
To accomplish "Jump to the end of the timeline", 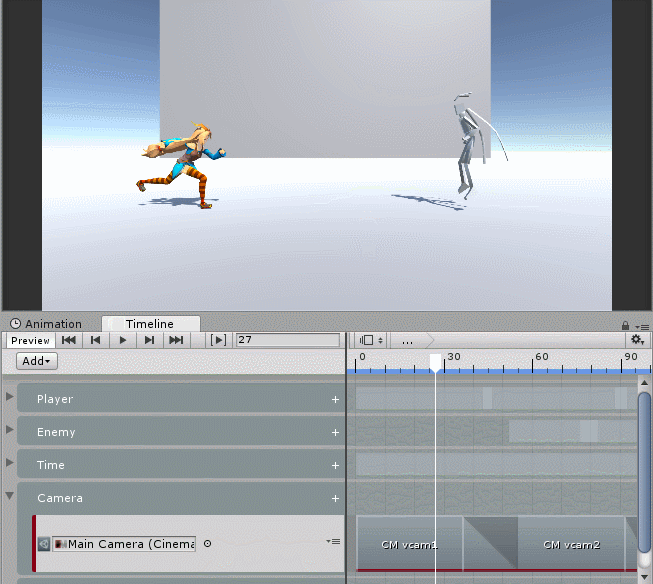I will point(177,340).
